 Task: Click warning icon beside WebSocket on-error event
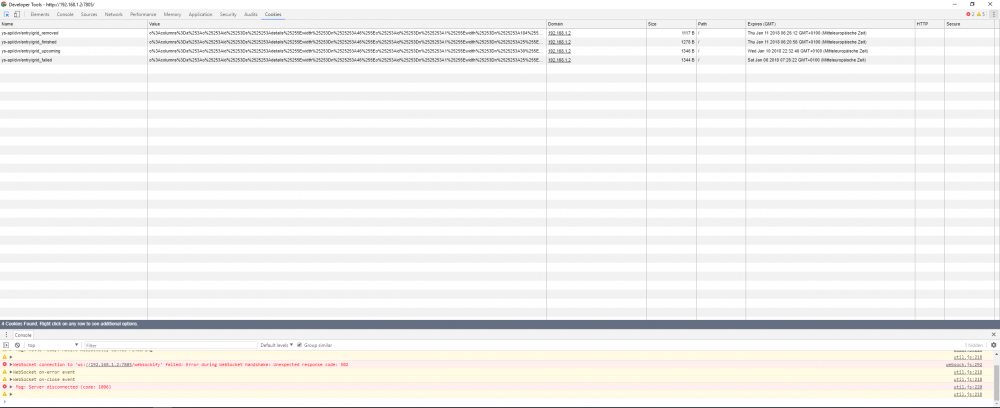4,372
